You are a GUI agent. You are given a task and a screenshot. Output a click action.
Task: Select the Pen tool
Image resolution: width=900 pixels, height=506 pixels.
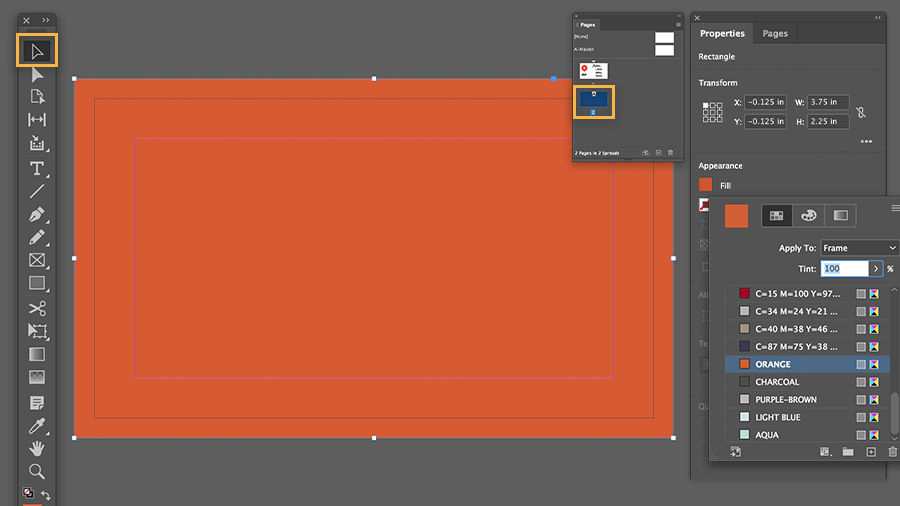point(37,215)
